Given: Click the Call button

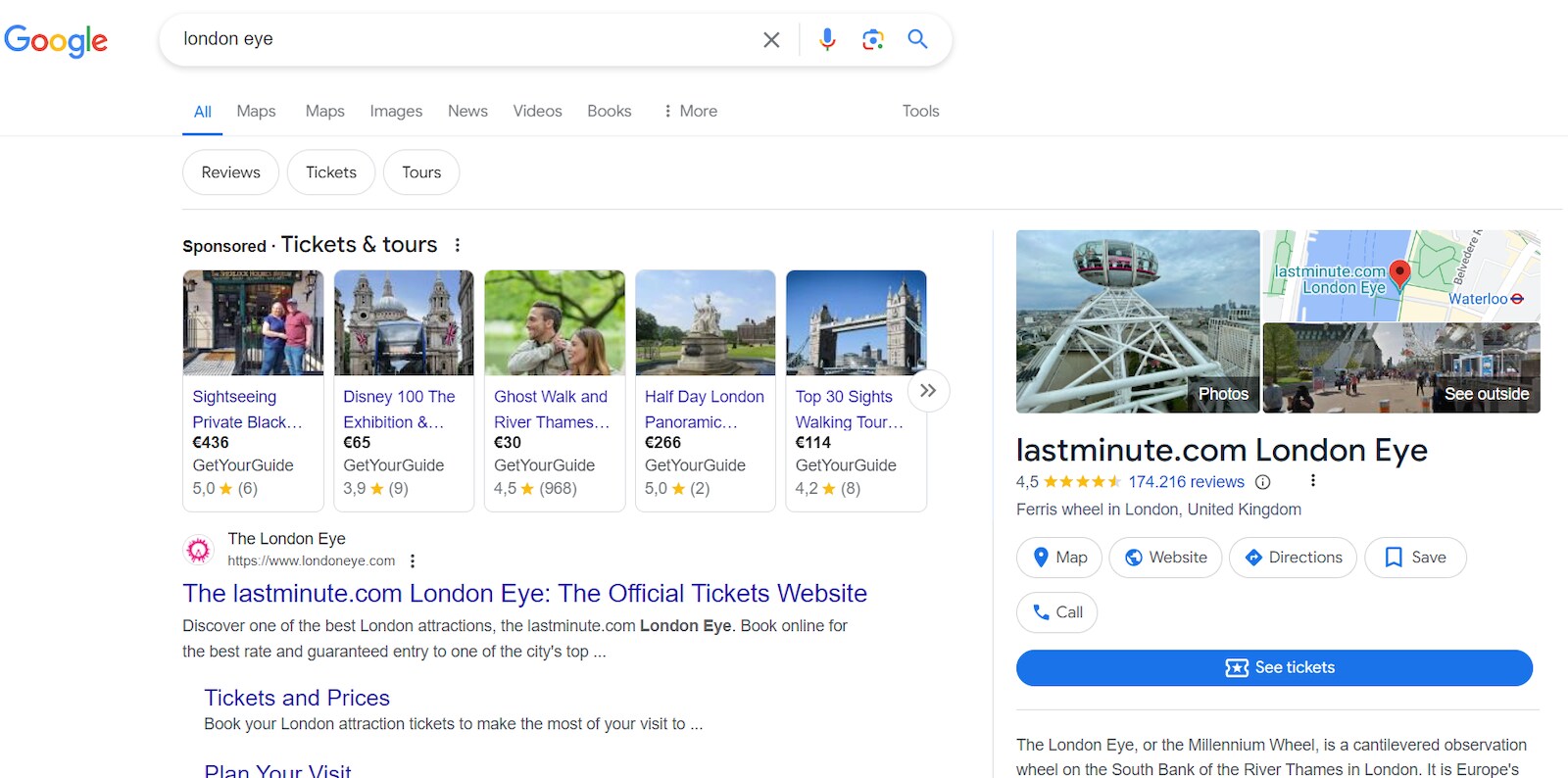Looking at the screenshot, I should pyautogui.click(x=1056, y=612).
